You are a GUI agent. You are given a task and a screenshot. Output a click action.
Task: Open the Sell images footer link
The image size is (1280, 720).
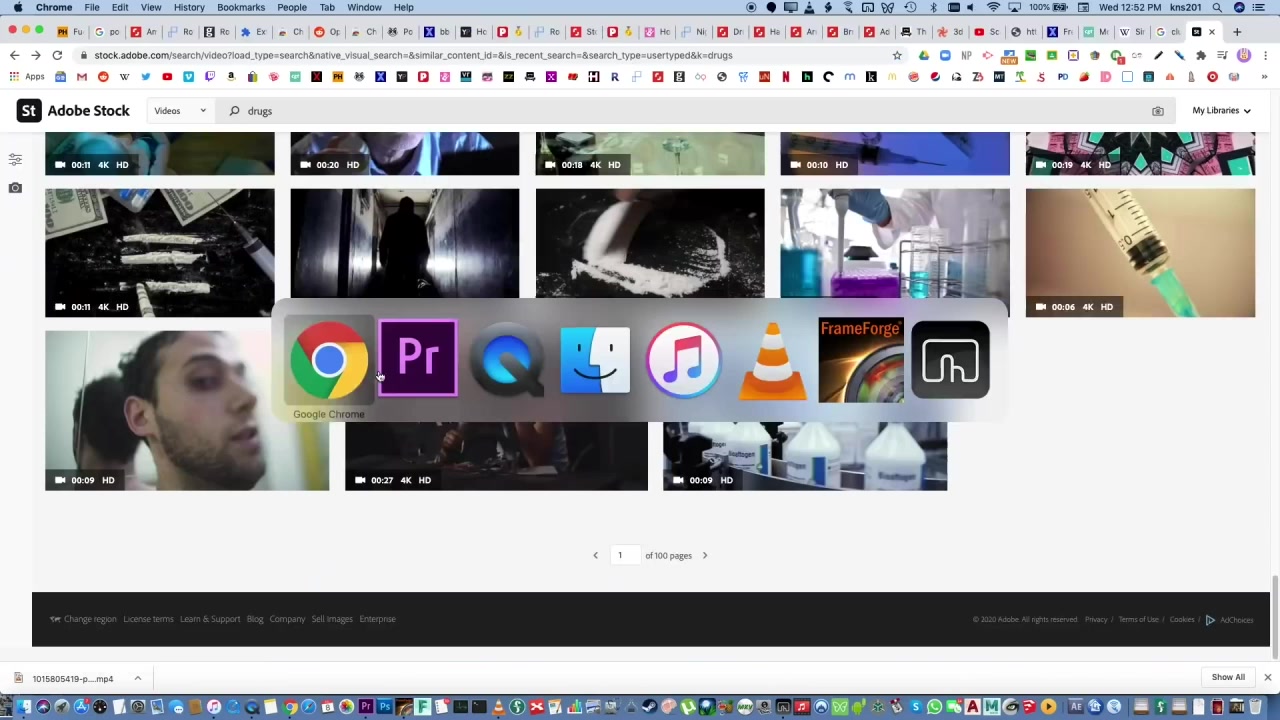coord(332,619)
